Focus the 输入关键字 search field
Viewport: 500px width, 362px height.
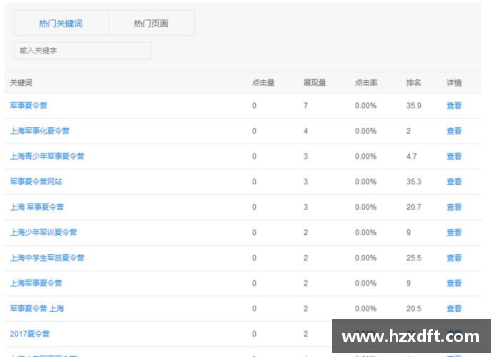pos(82,51)
